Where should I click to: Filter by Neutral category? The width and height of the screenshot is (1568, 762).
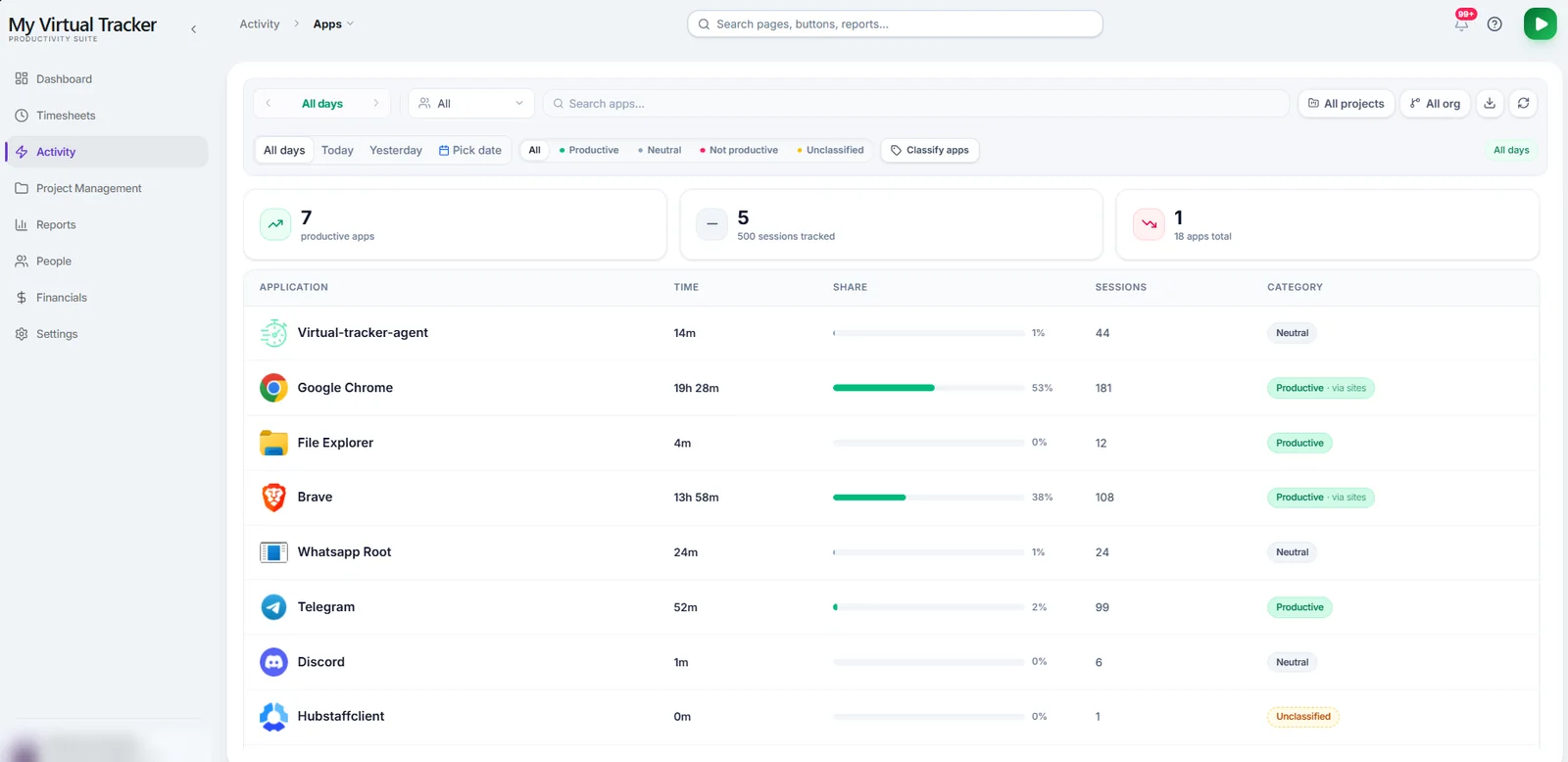pos(660,150)
